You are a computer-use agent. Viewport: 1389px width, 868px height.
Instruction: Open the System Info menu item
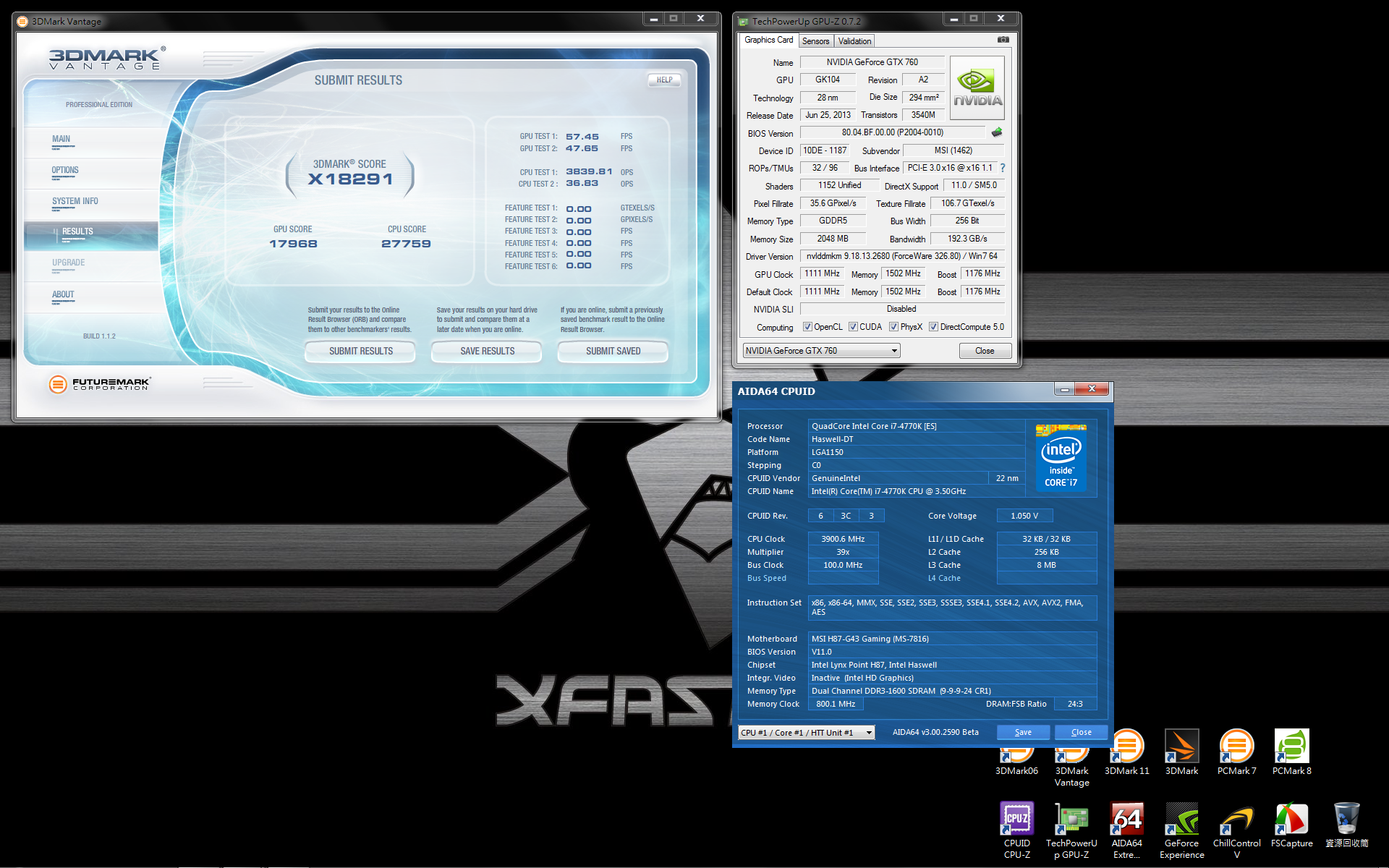pyautogui.click(x=75, y=201)
